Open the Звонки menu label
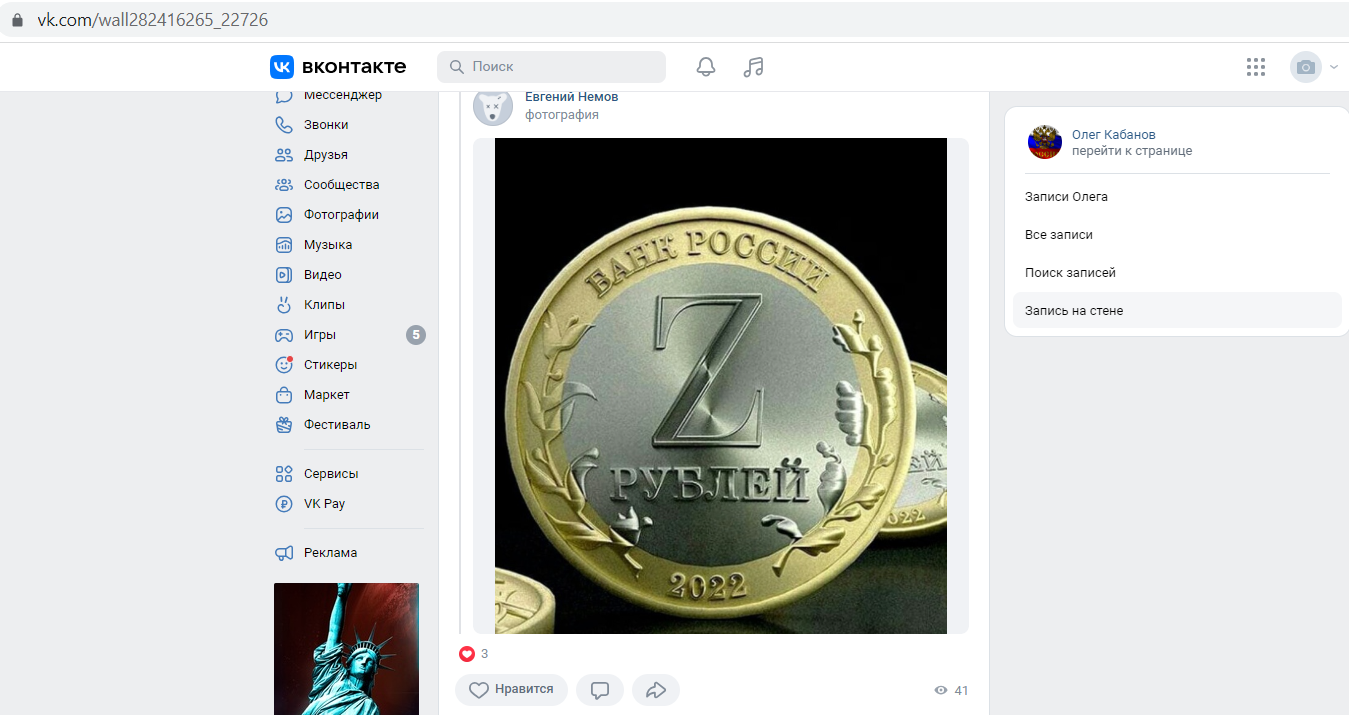The image size is (1349, 715). (326, 125)
